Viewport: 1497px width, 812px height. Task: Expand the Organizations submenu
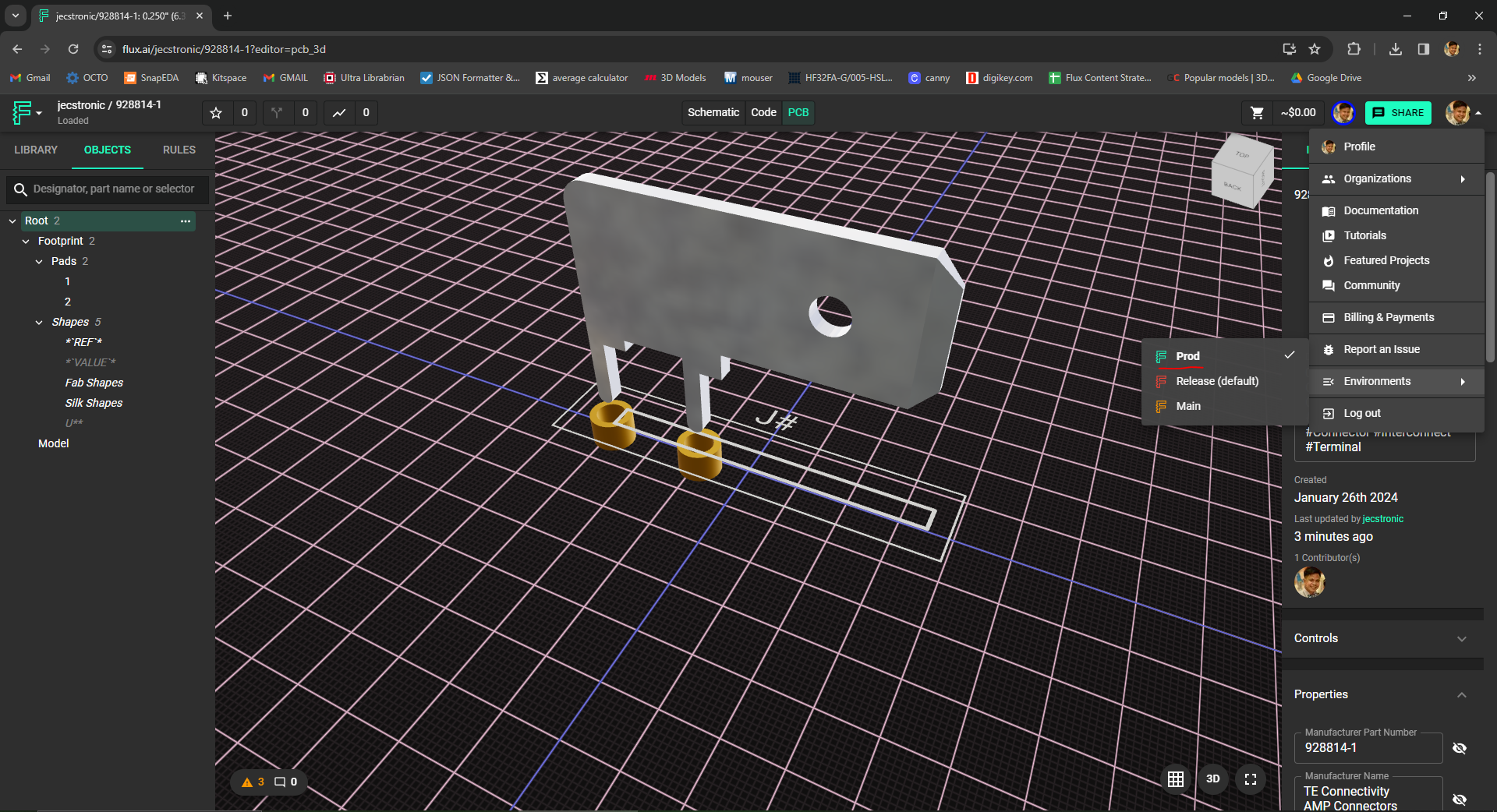(x=1396, y=178)
